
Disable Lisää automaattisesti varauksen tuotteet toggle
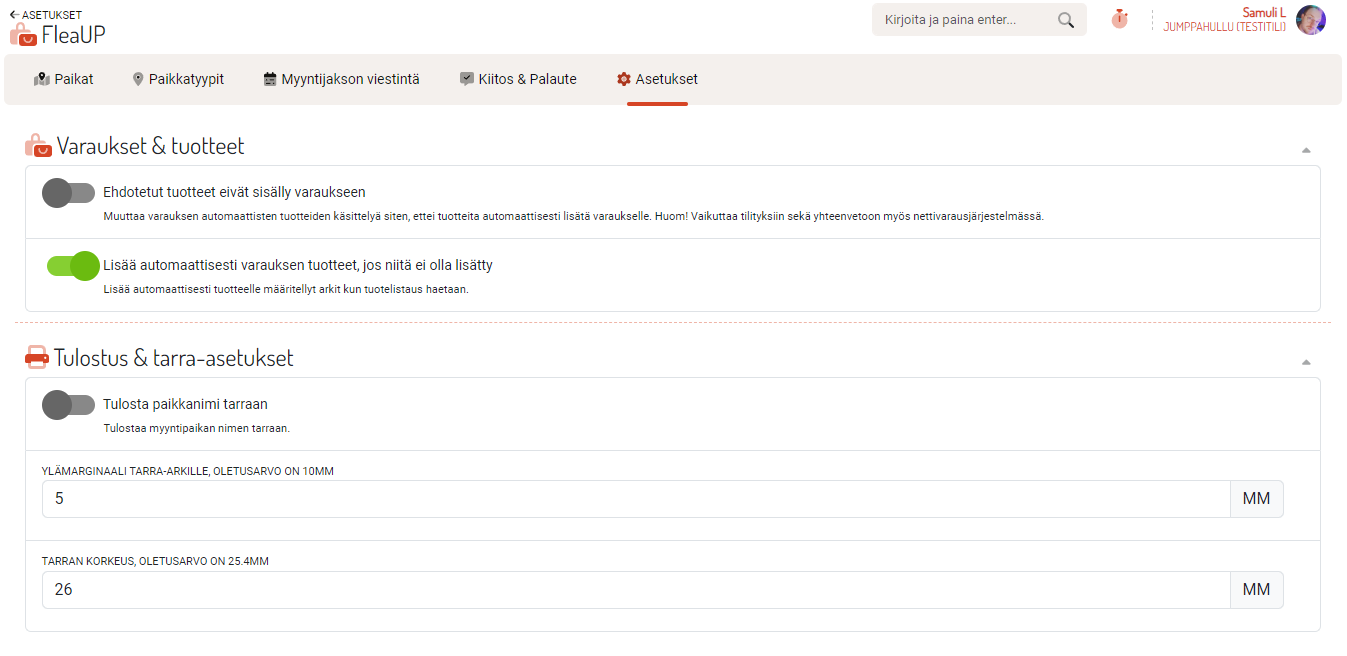click(x=73, y=266)
